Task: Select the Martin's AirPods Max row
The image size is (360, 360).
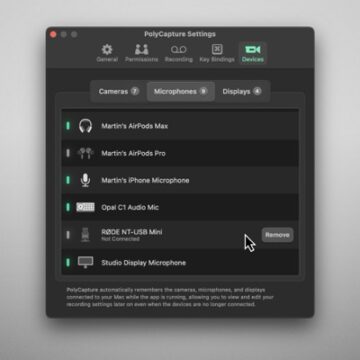Action: [x=180, y=126]
